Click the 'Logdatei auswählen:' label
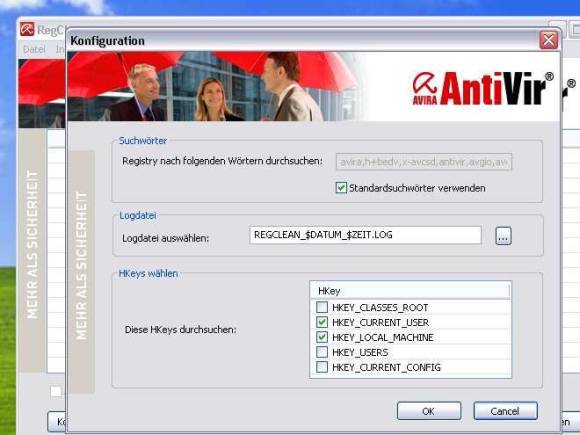 coord(166,238)
